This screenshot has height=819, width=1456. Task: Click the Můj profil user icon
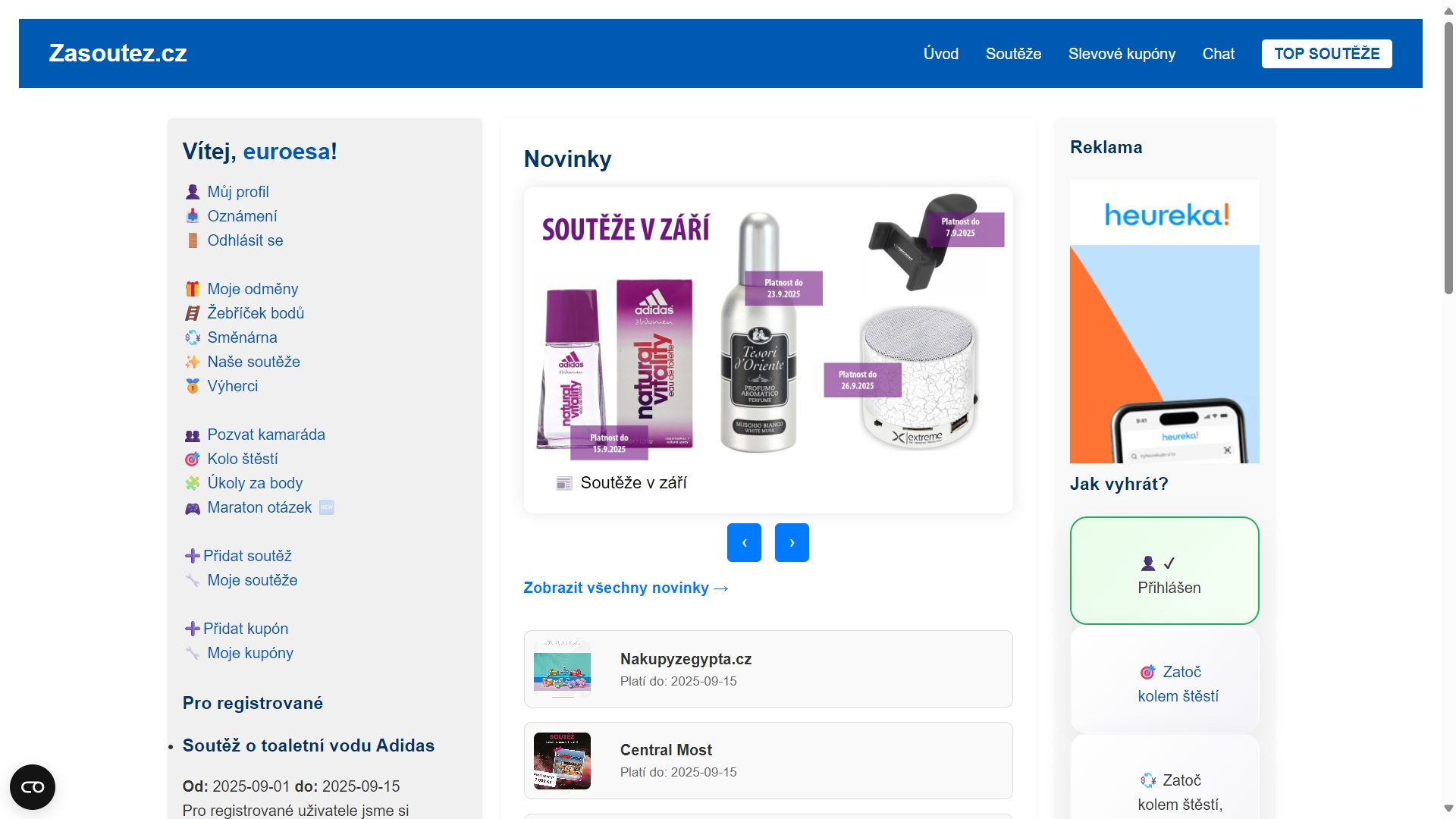tap(193, 193)
